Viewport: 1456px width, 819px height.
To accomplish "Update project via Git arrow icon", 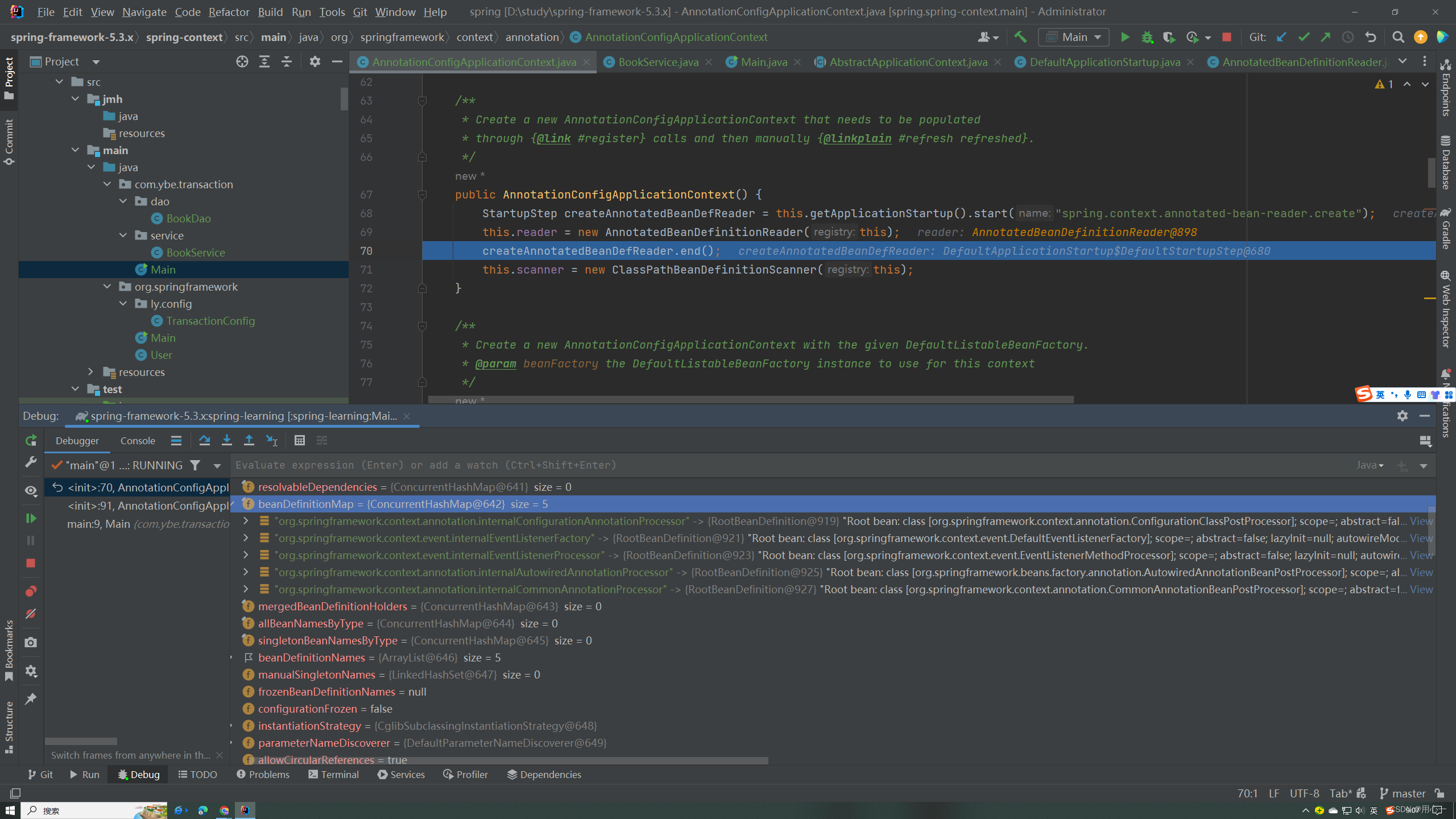I will (1281, 38).
